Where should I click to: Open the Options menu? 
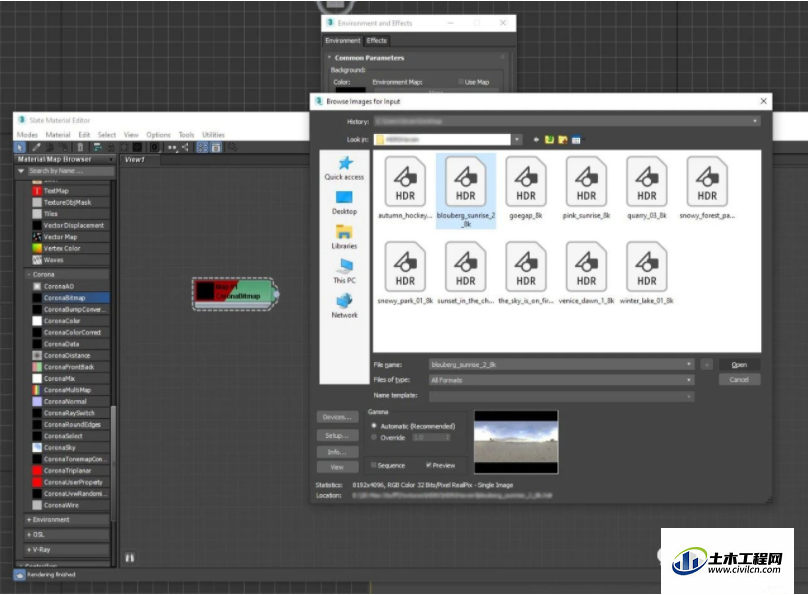tap(158, 135)
